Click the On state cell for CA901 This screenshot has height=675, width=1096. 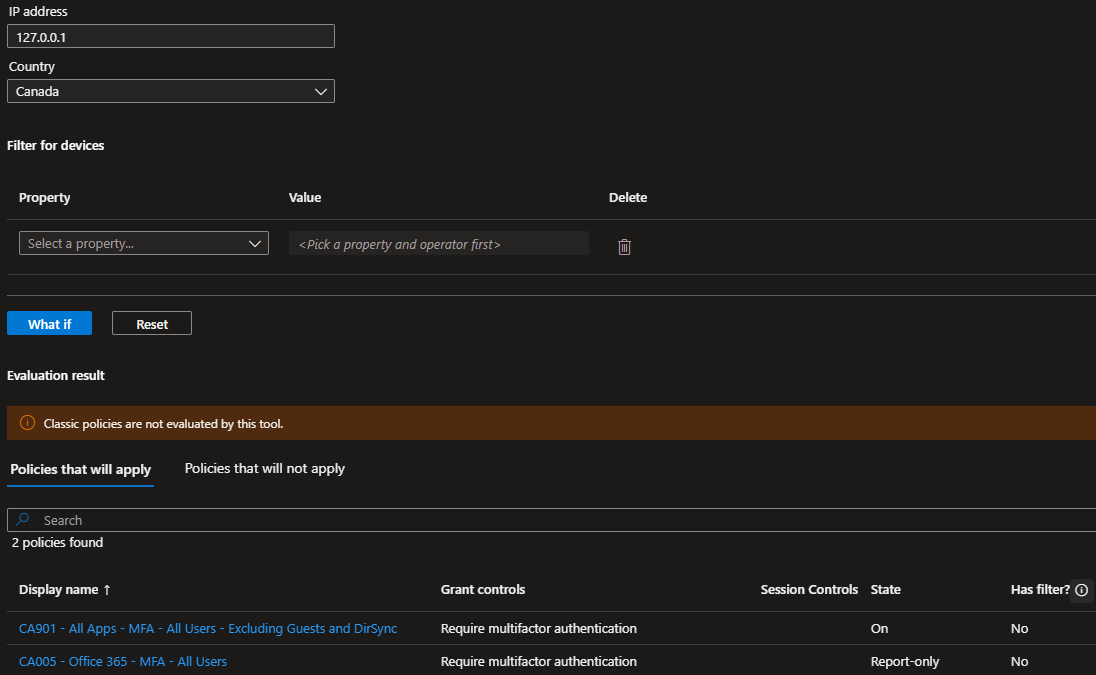point(879,628)
